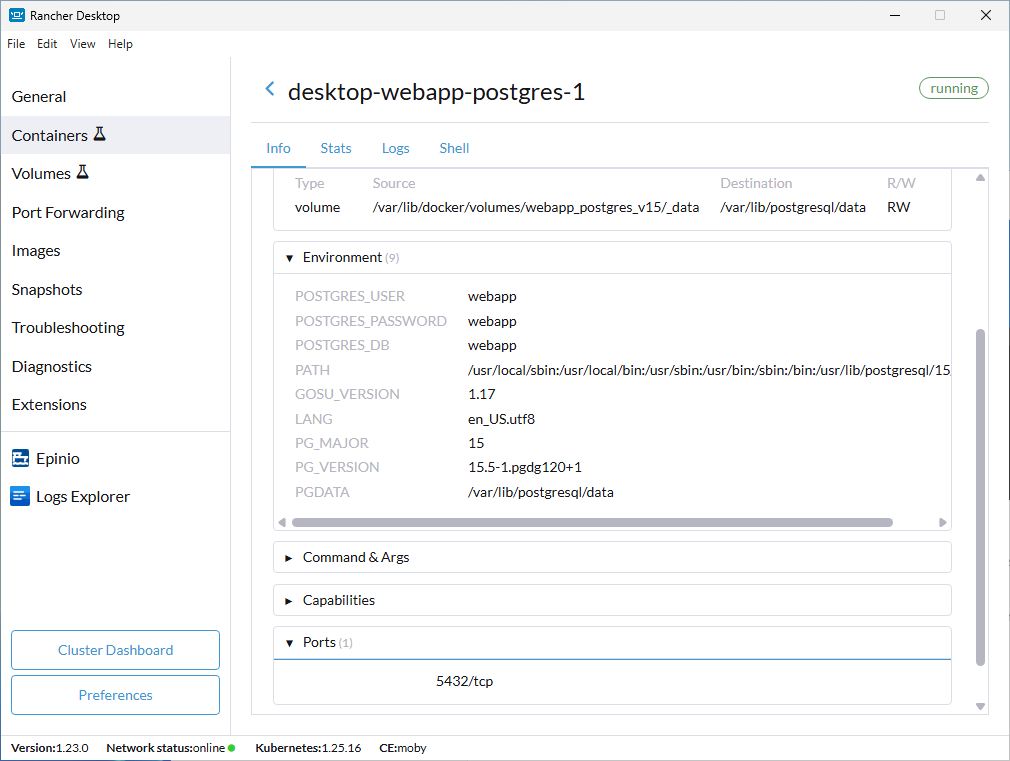Open the Snapshots page

coord(115,289)
